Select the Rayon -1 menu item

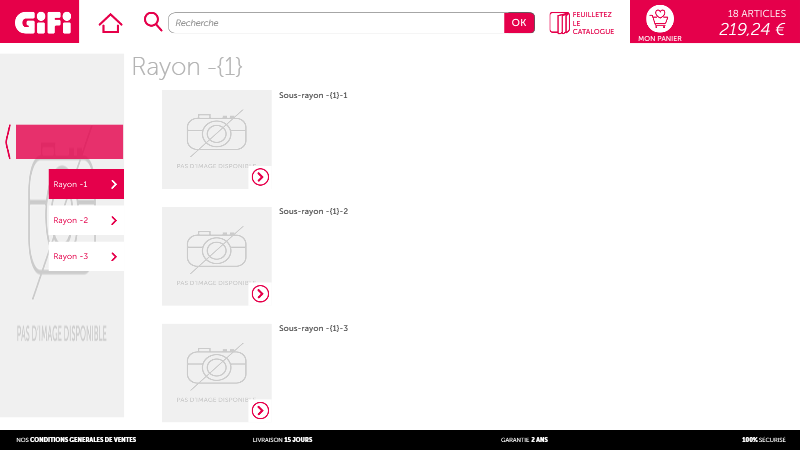78,184
